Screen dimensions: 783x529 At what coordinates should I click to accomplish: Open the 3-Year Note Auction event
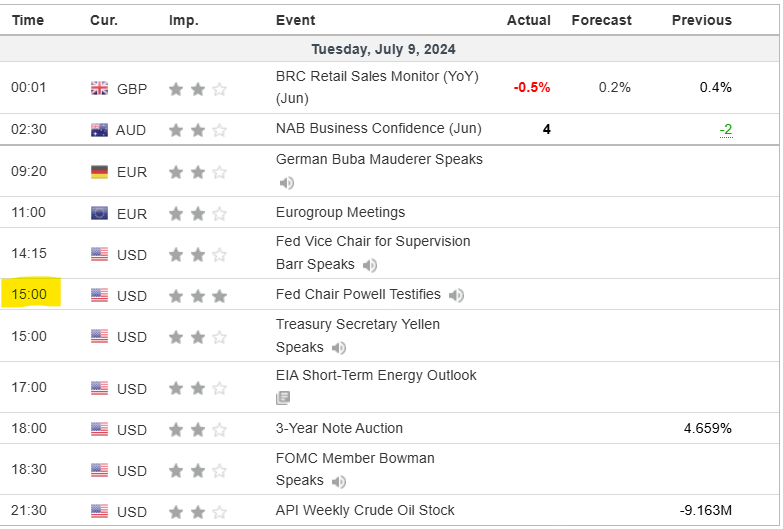(339, 428)
